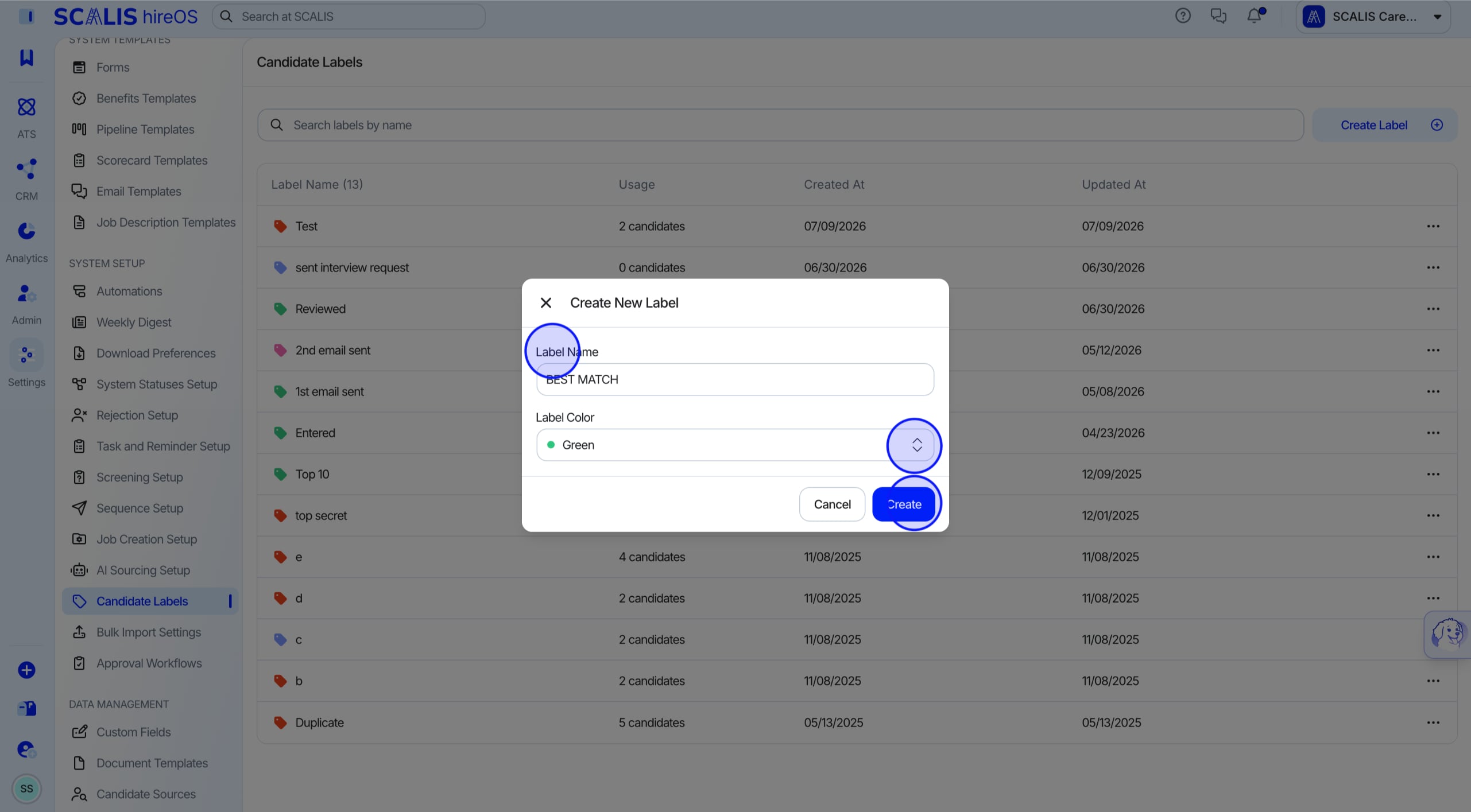Open row options for label e
Image resolution: width=1471 pixels, height=812 pixels.
point(1433,557)
